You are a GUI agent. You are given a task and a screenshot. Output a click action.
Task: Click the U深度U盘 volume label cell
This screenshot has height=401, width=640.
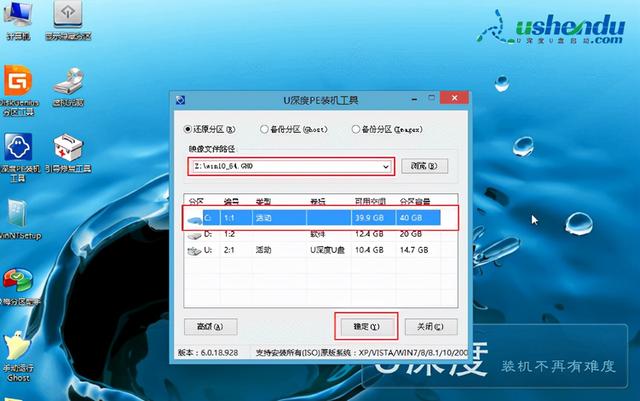tap(327, 250)
